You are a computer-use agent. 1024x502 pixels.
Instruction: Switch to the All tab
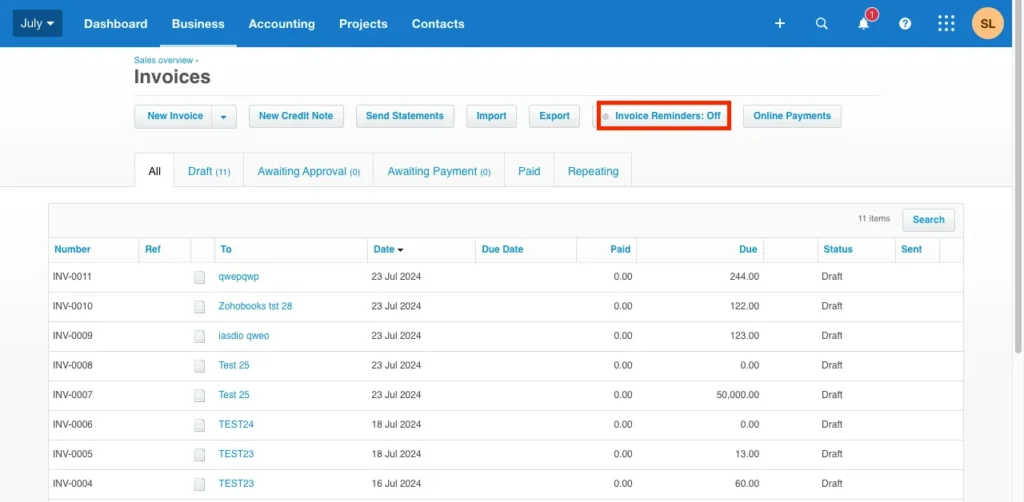tap(154, 171)
